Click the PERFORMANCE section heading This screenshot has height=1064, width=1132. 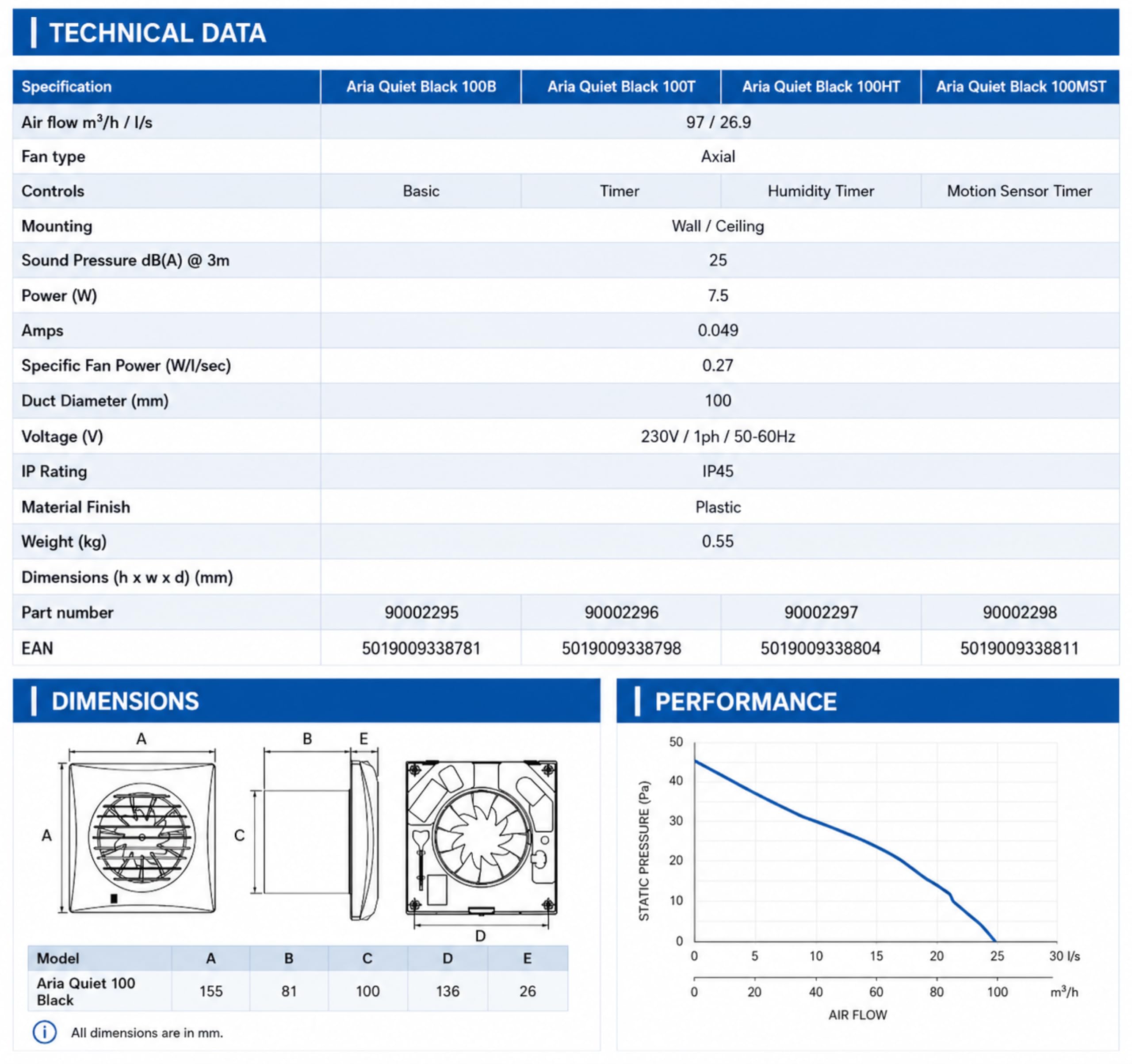pyautogui.click(x=746, y=702)
